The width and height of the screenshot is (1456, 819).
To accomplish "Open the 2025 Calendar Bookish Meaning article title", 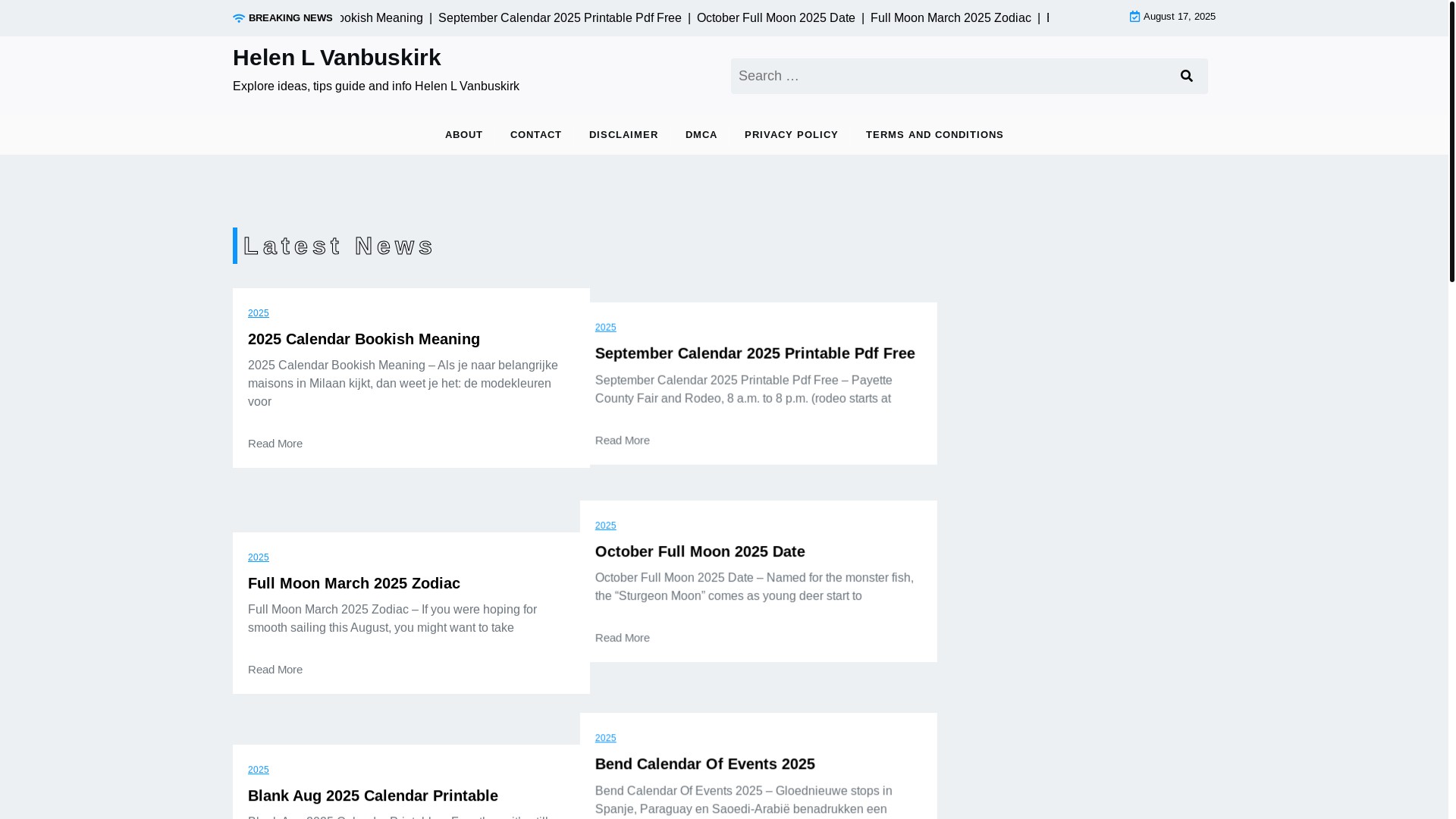I will [364, 339].
